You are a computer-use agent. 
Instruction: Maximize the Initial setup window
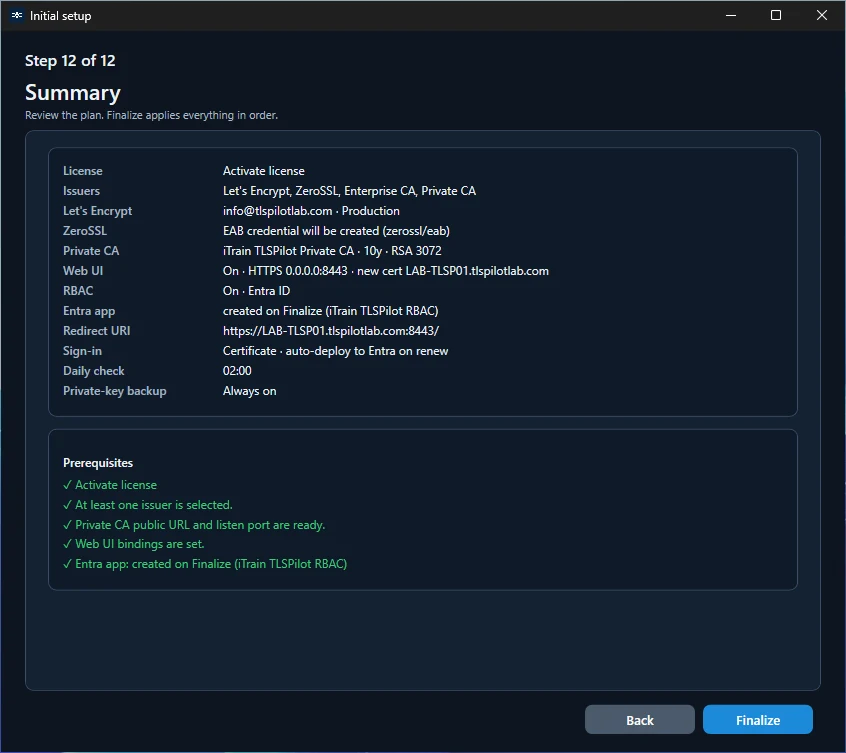coord(776,15)
